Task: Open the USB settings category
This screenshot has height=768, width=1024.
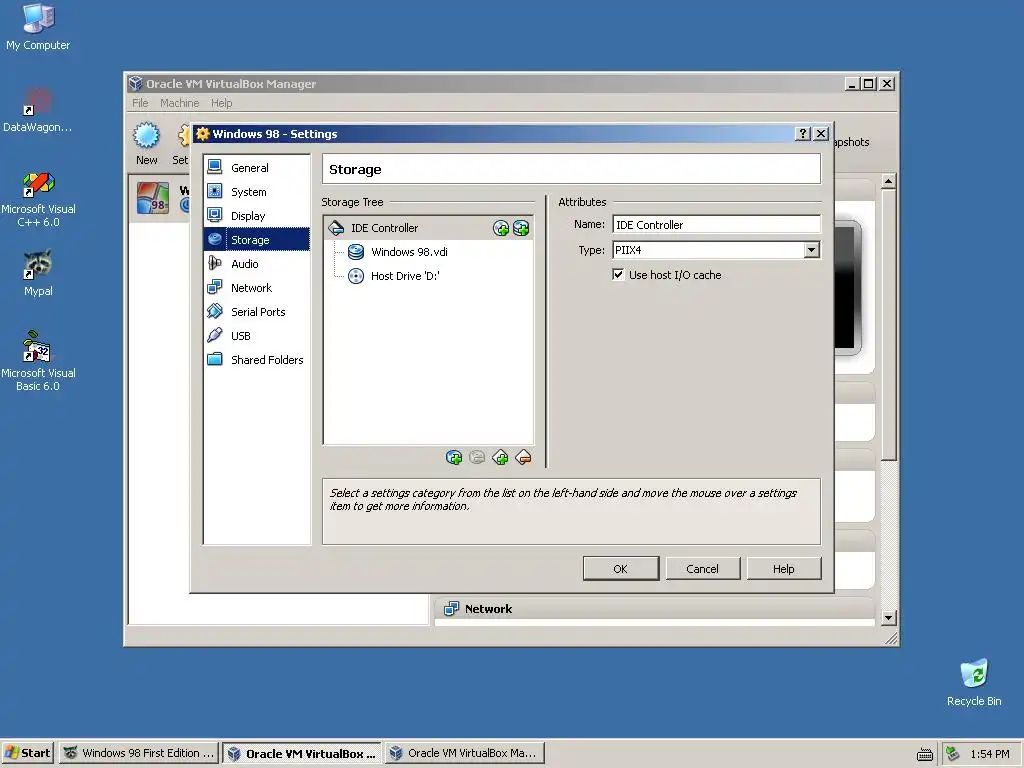Action: pos(256,336)
